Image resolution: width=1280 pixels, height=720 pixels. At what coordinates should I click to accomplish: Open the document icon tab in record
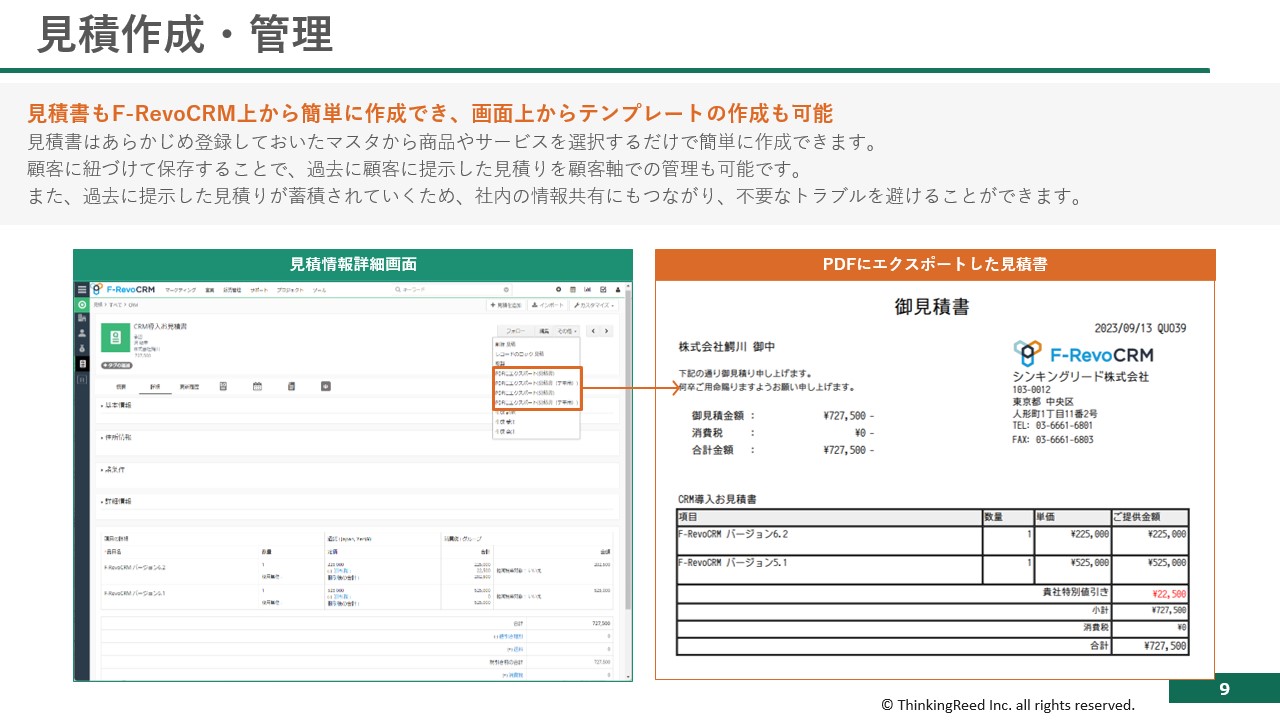click(x=291, y=386)
